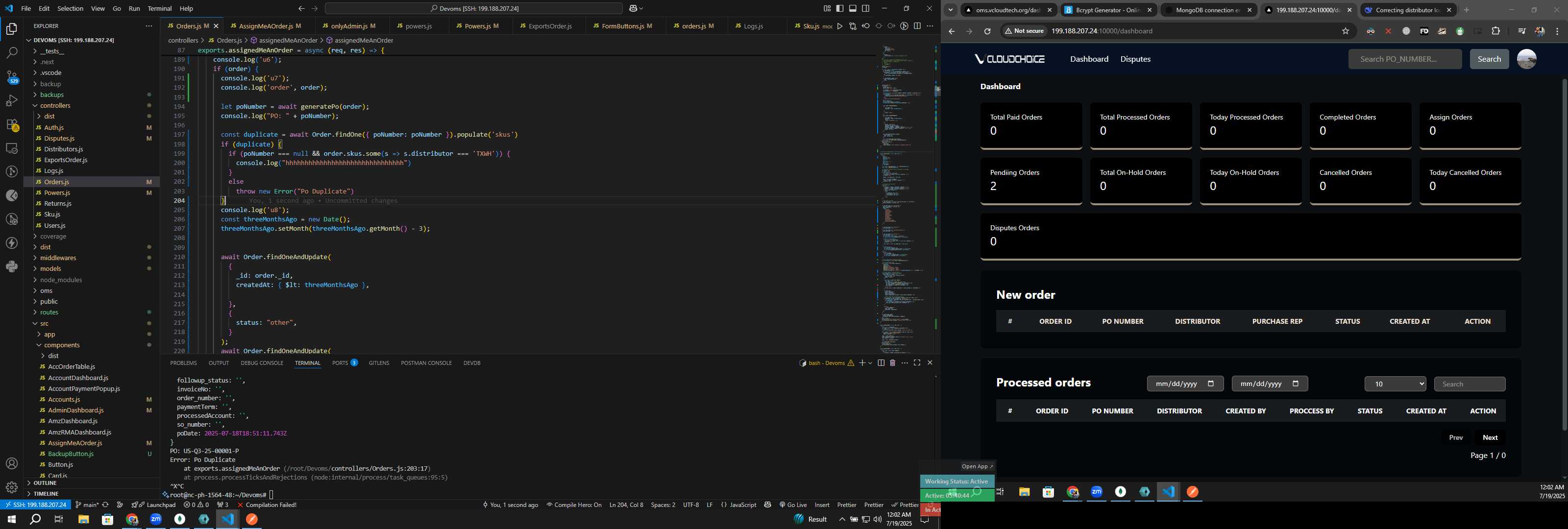The image size is (1568, 529).
Task: Open Remote Explorer in activity bar
Action: click(12, 148)
